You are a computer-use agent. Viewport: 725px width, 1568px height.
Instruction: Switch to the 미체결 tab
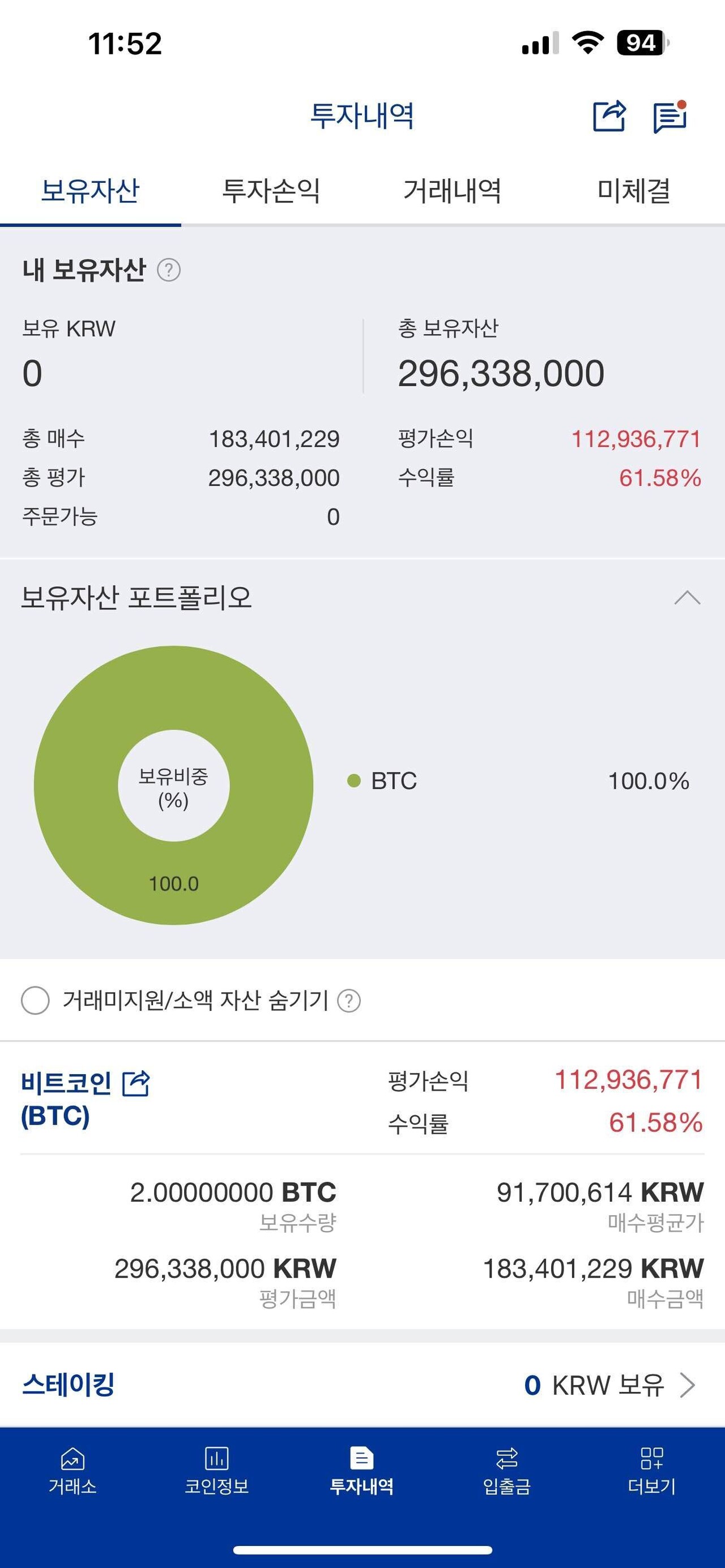634,192
